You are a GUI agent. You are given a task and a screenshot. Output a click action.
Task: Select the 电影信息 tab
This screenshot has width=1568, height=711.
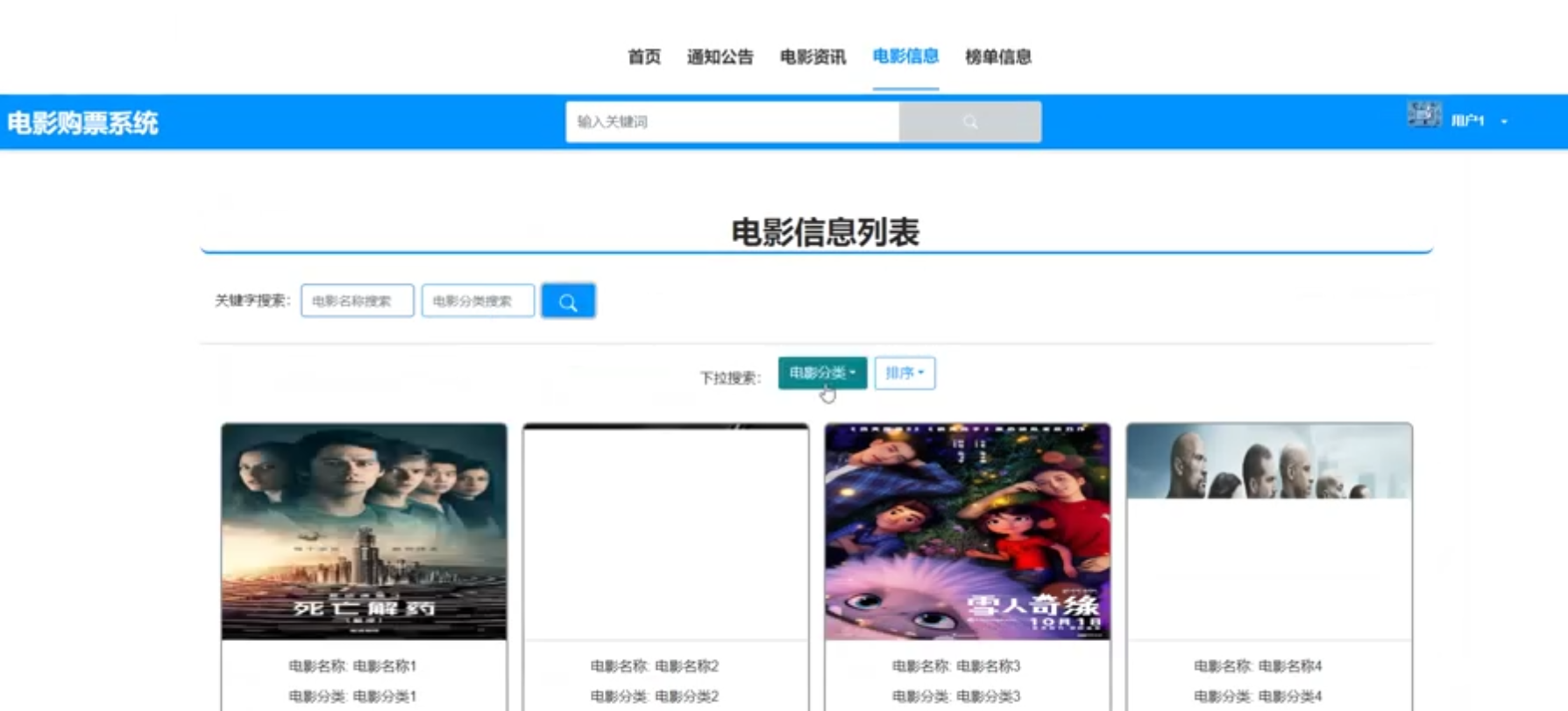[x=905, y=57]
